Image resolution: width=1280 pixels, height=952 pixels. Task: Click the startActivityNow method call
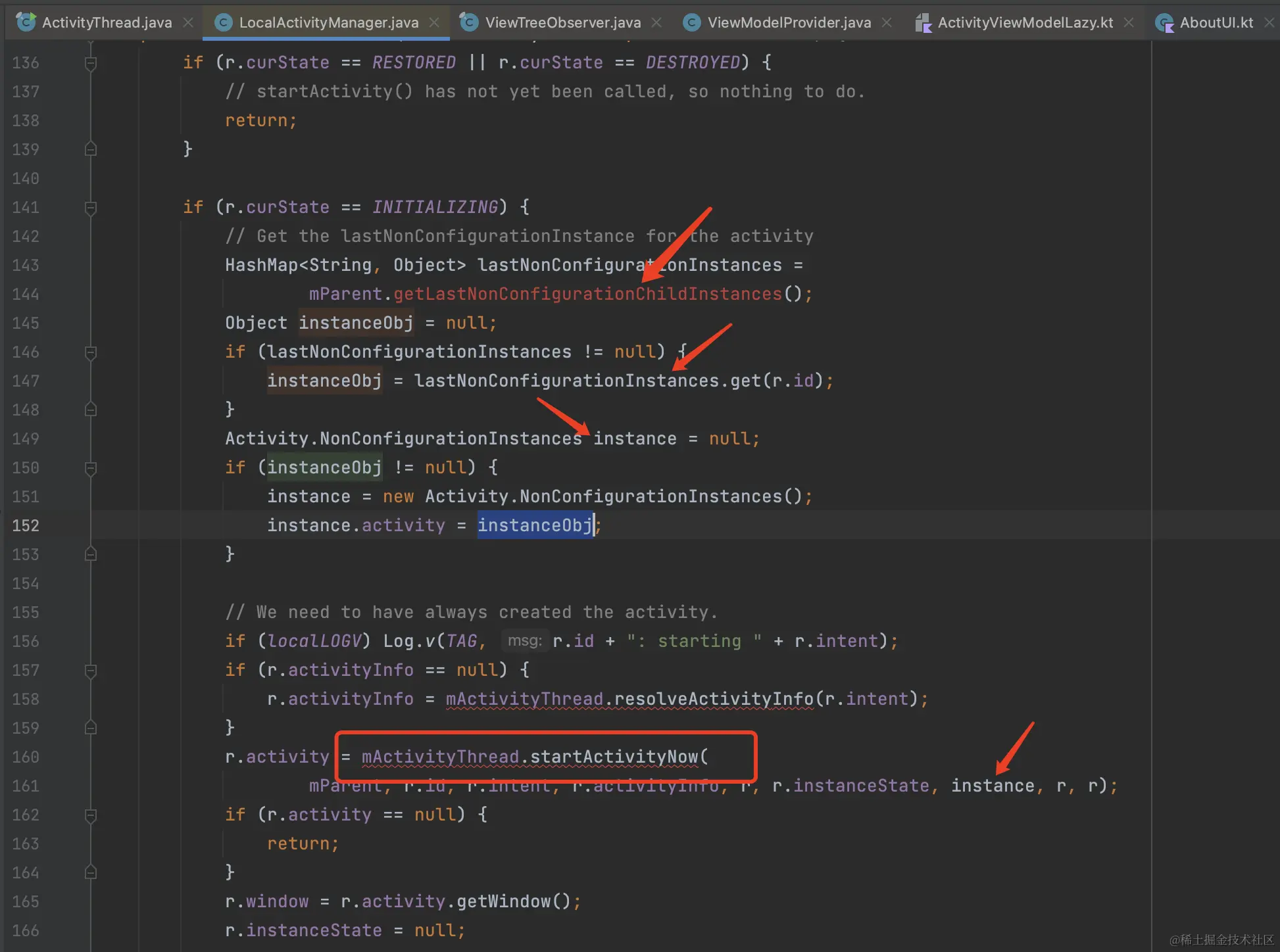[x=614, y=757]
